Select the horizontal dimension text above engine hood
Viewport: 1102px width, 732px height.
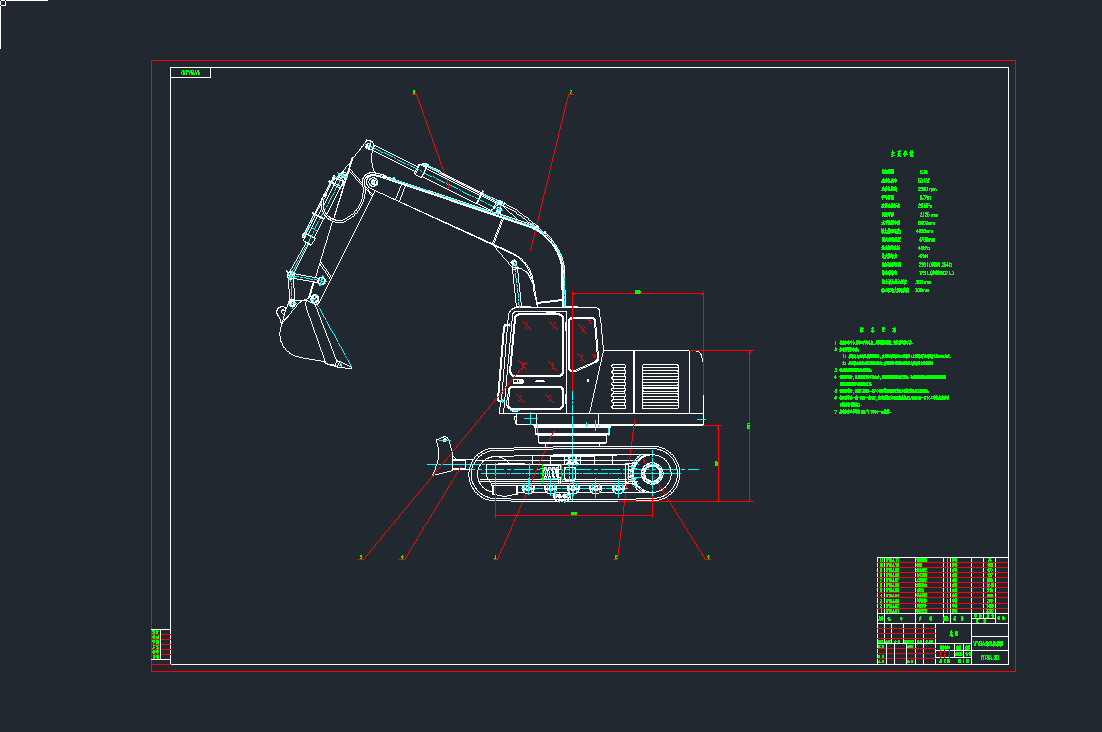click(637, 292)
